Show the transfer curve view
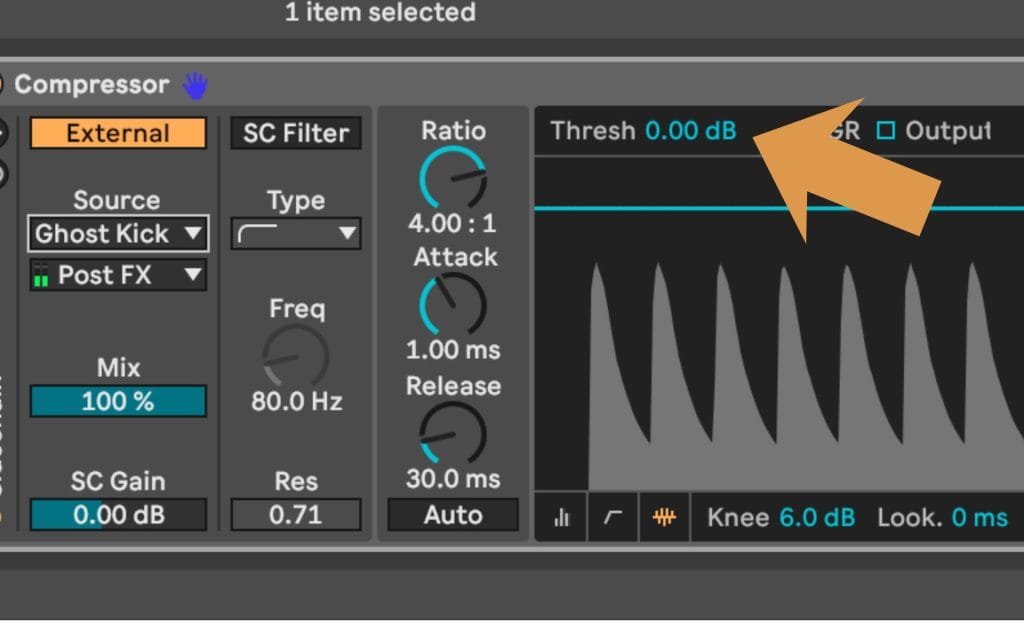This screenshot has height=640, width=1024. 613,517
